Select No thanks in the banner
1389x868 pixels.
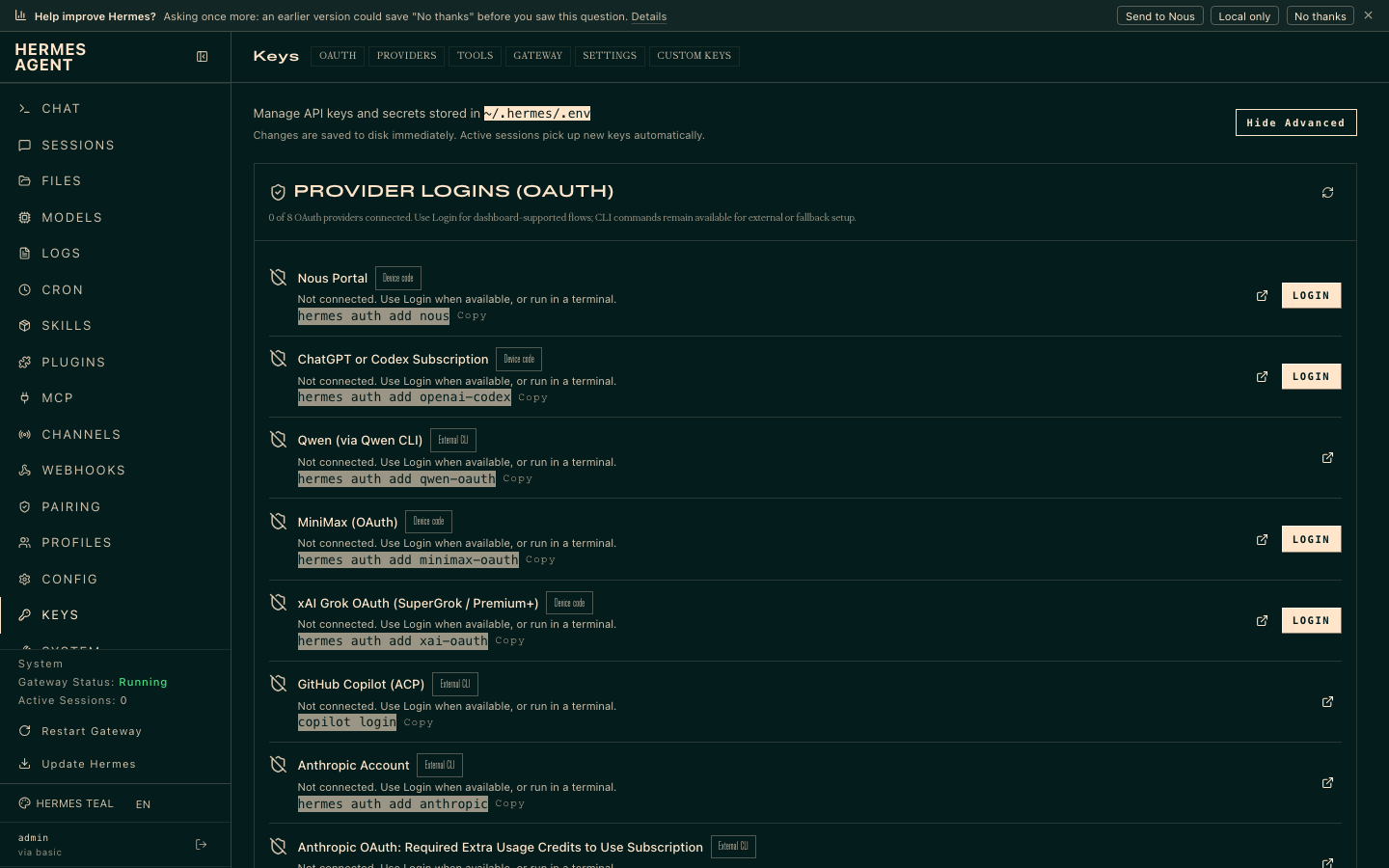pyautogui.click(x=1320, y=16)
